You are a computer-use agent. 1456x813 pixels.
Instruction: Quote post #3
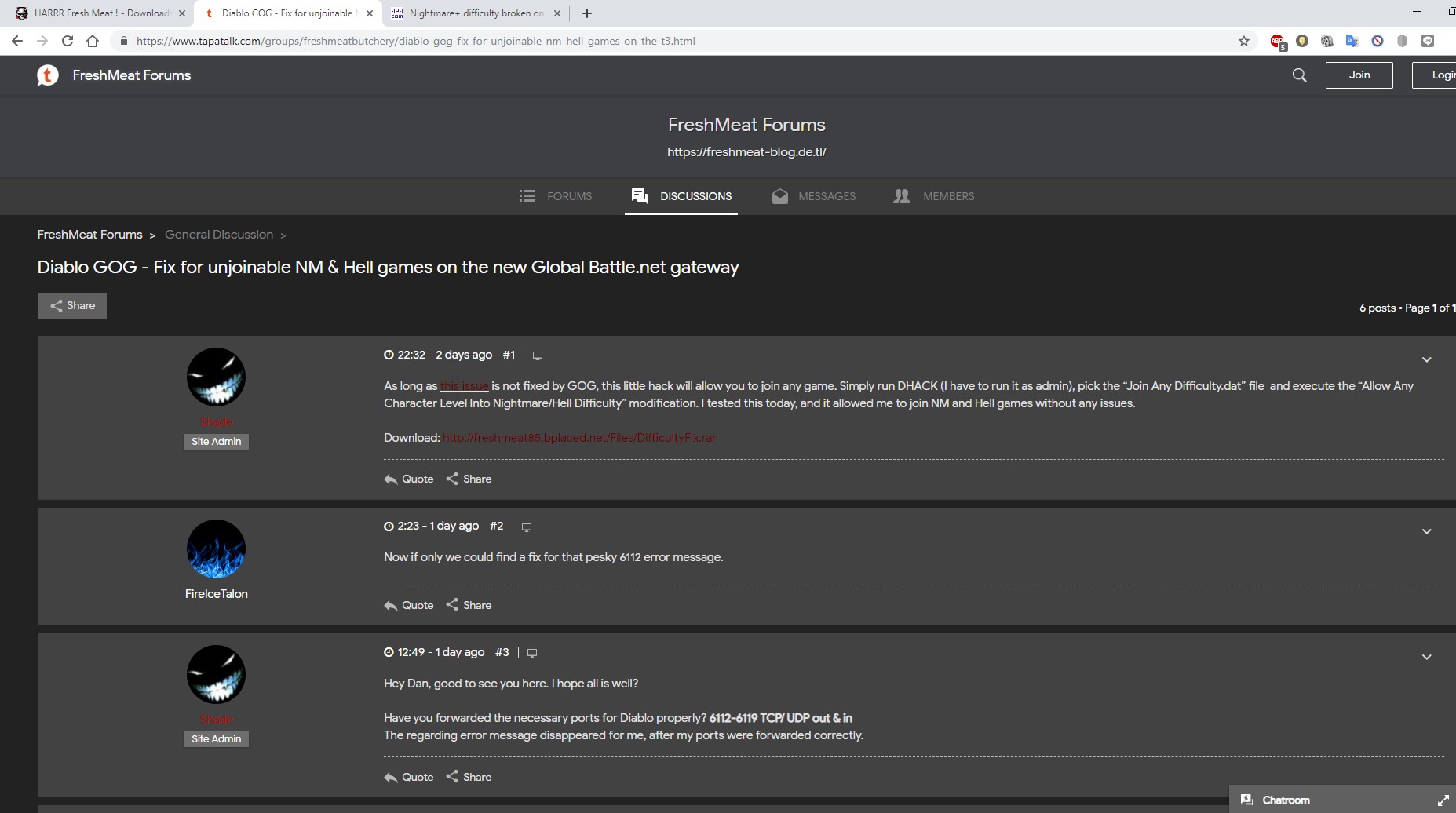(409, 777)
